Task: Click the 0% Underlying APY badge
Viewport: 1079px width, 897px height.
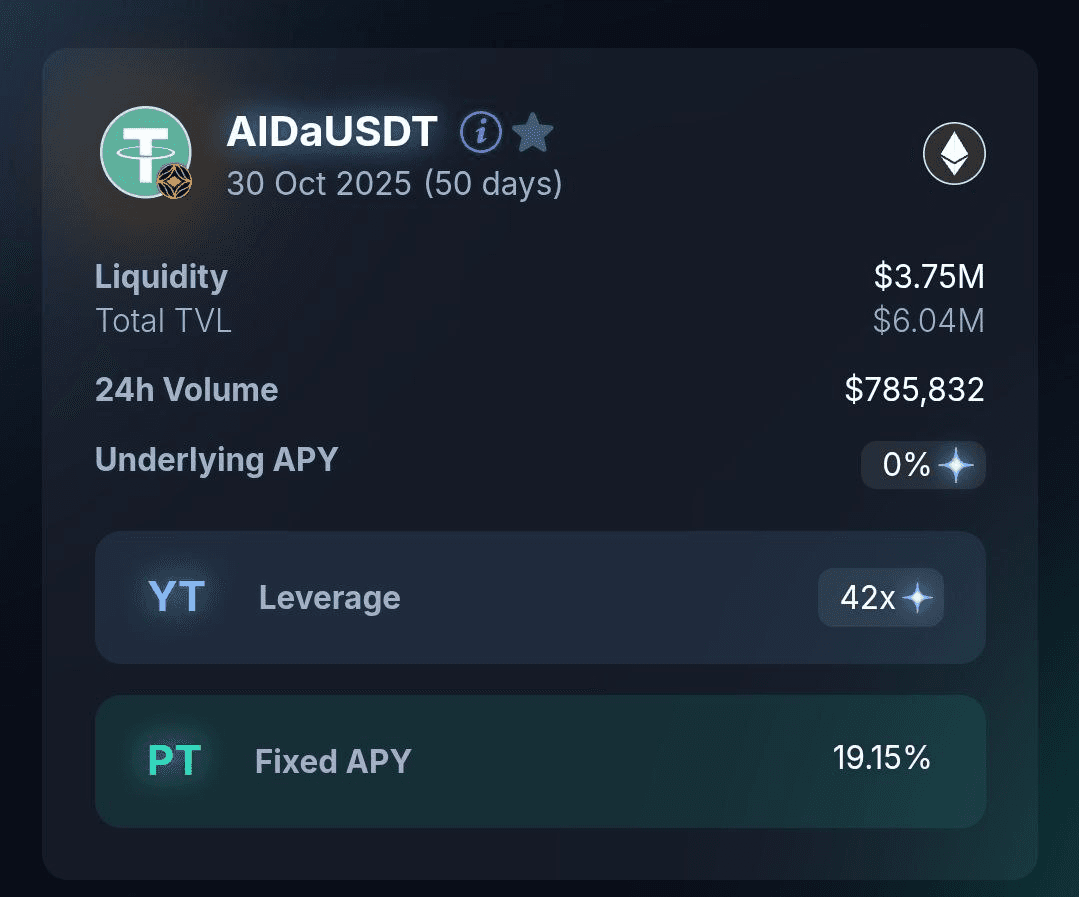Action: pyautogui.click(x=923, y=465)
